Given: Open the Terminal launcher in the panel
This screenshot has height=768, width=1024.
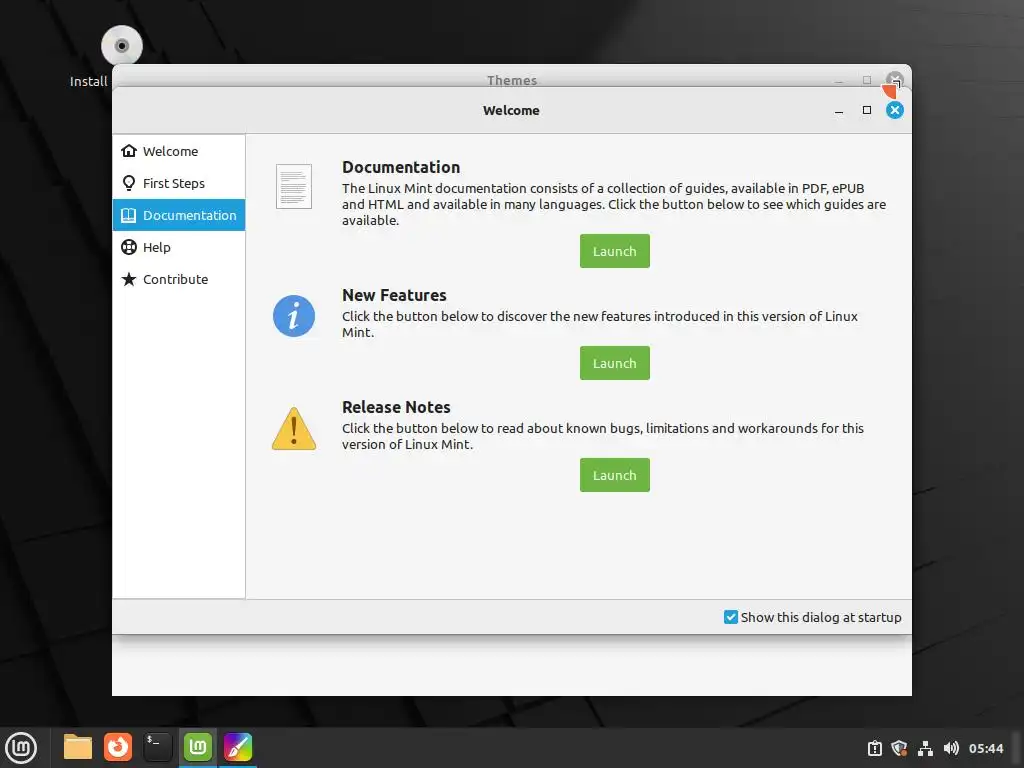Looking at the screenshot, I should (x=157, y=748).
